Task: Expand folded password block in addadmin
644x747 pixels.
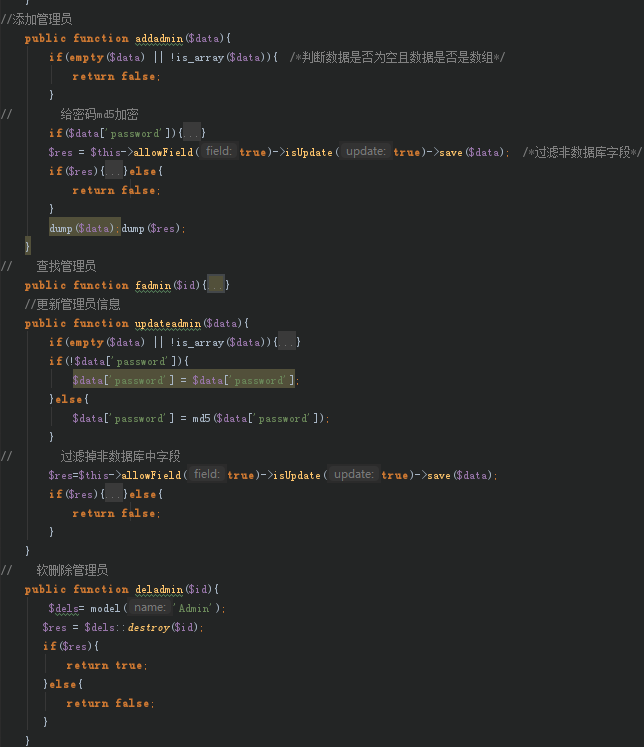Action: tap(191, 133)
